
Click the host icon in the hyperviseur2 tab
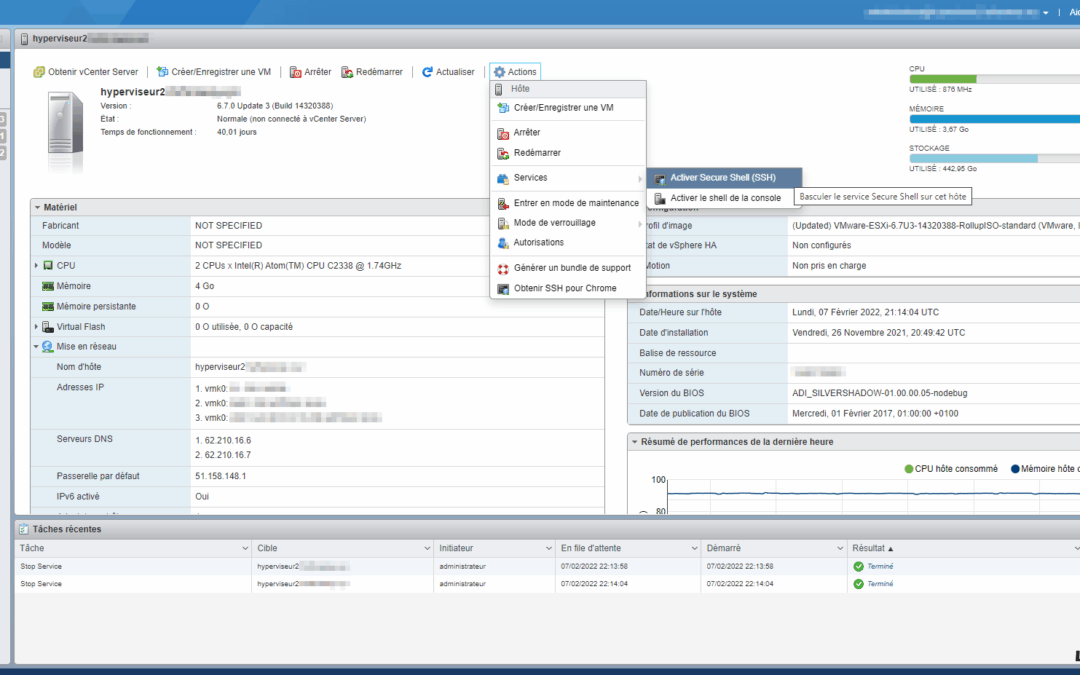pos(25,39)
